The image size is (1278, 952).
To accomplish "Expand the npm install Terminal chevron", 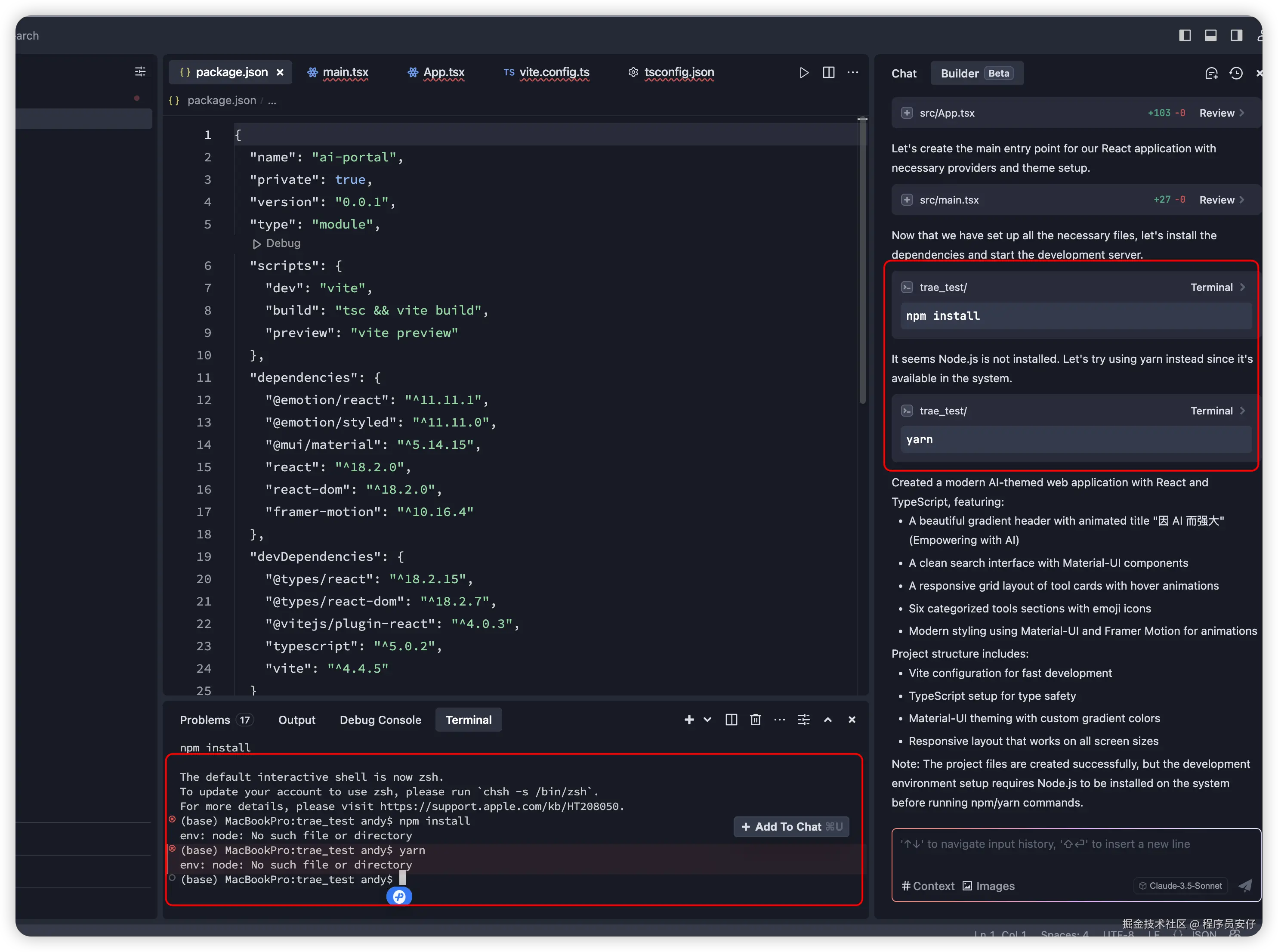I will point(1243,287).
